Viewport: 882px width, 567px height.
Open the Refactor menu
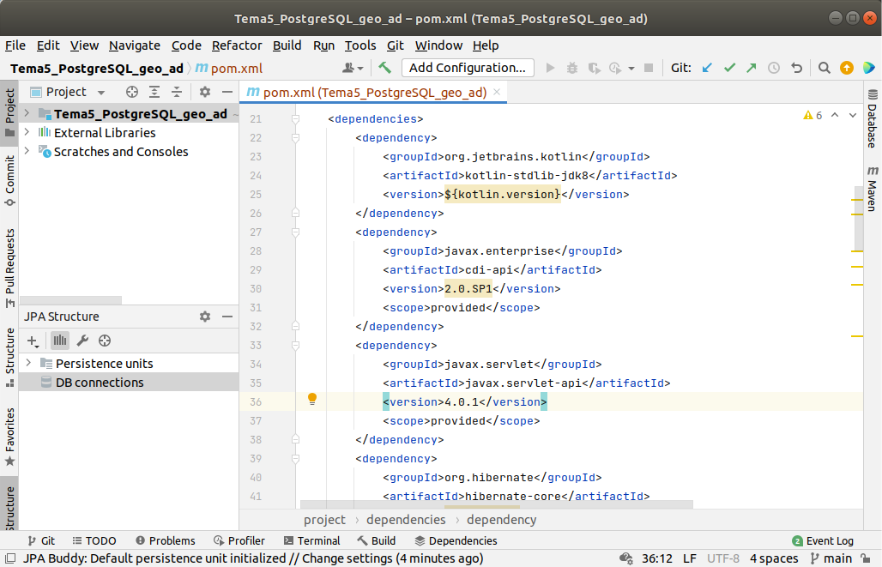237,46
